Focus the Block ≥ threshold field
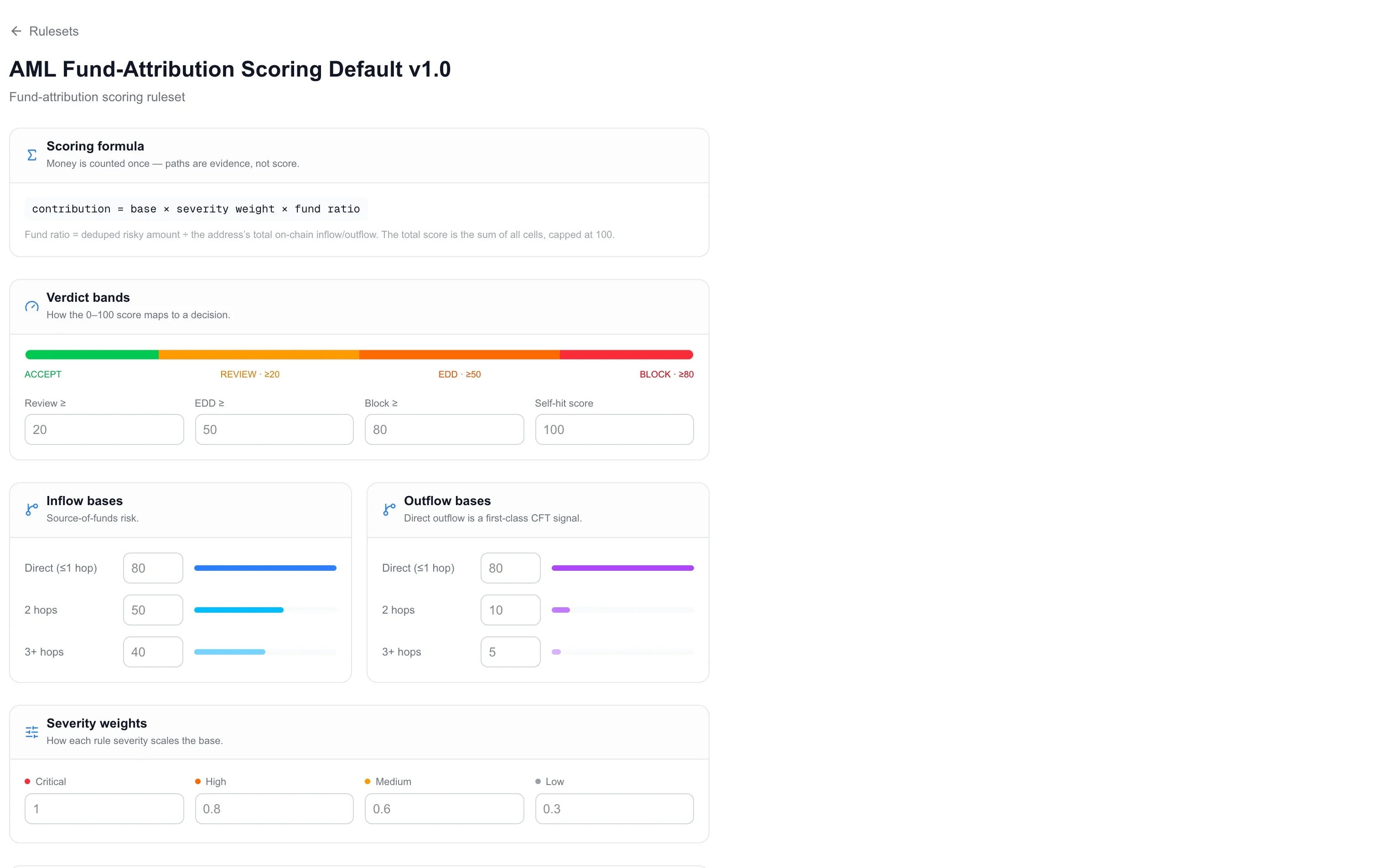 [444, 429]
